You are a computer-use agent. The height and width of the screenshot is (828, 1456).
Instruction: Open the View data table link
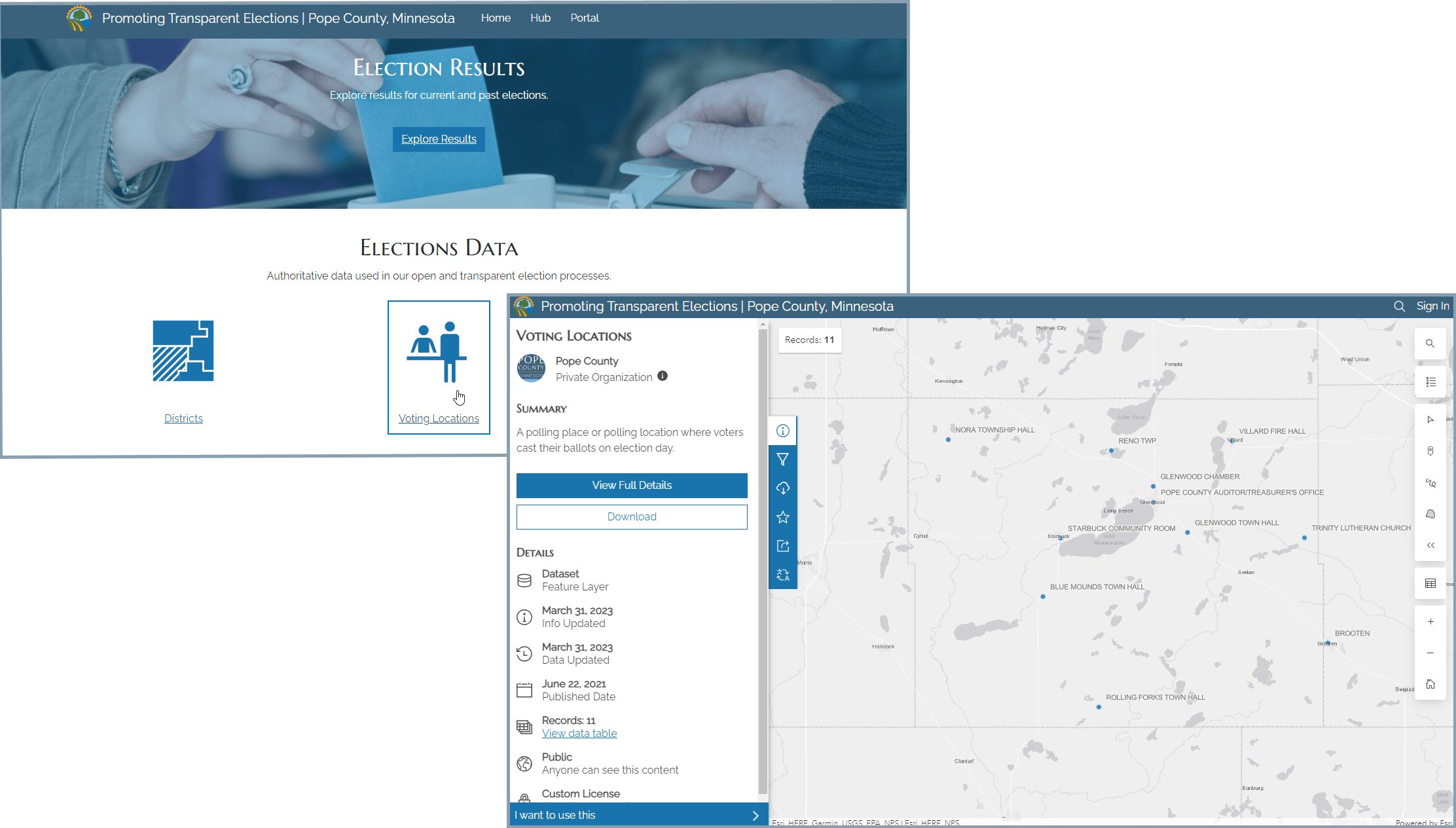pos(579,733)
